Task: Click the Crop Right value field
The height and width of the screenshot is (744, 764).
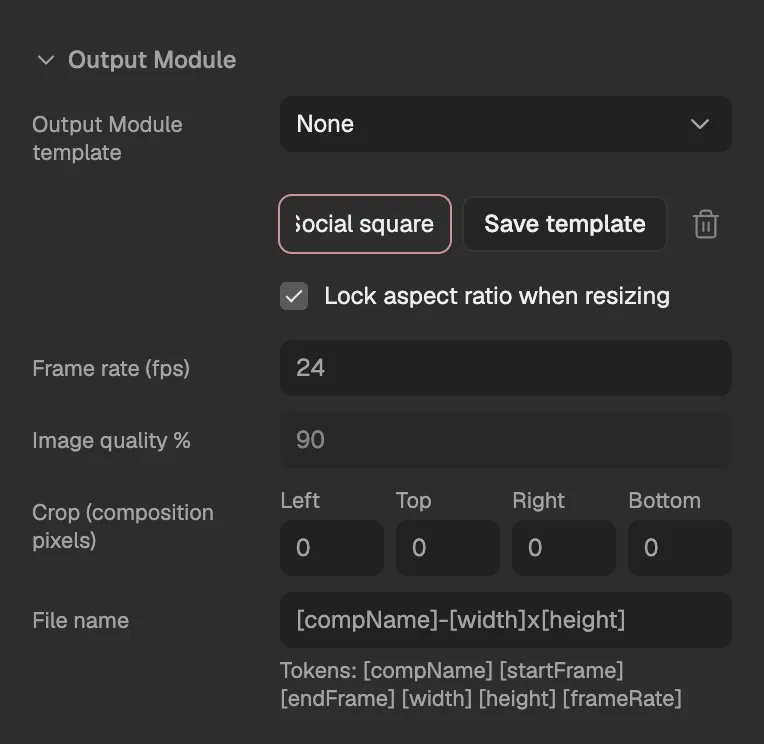Action: tap(564, 548)
